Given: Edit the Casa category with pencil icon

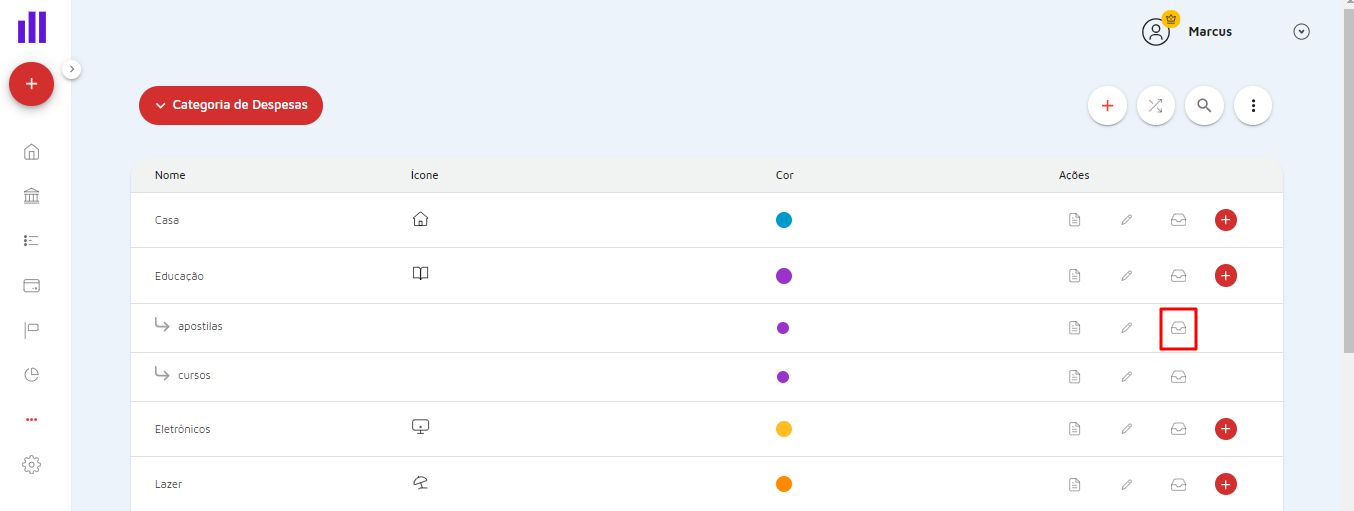Looking at the screenshot, I should [1127, 220].
